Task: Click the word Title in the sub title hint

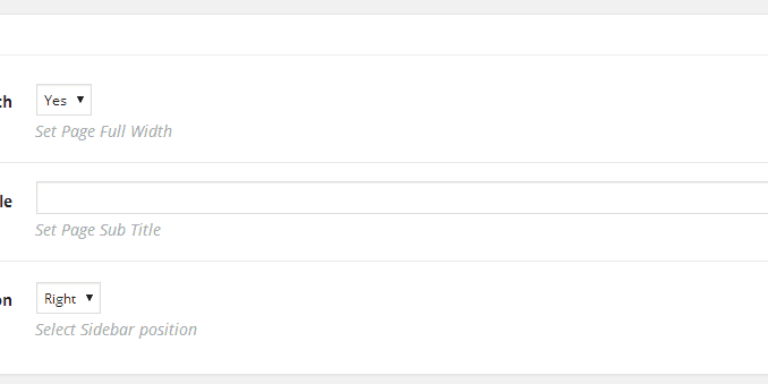Action: [145, 230]
